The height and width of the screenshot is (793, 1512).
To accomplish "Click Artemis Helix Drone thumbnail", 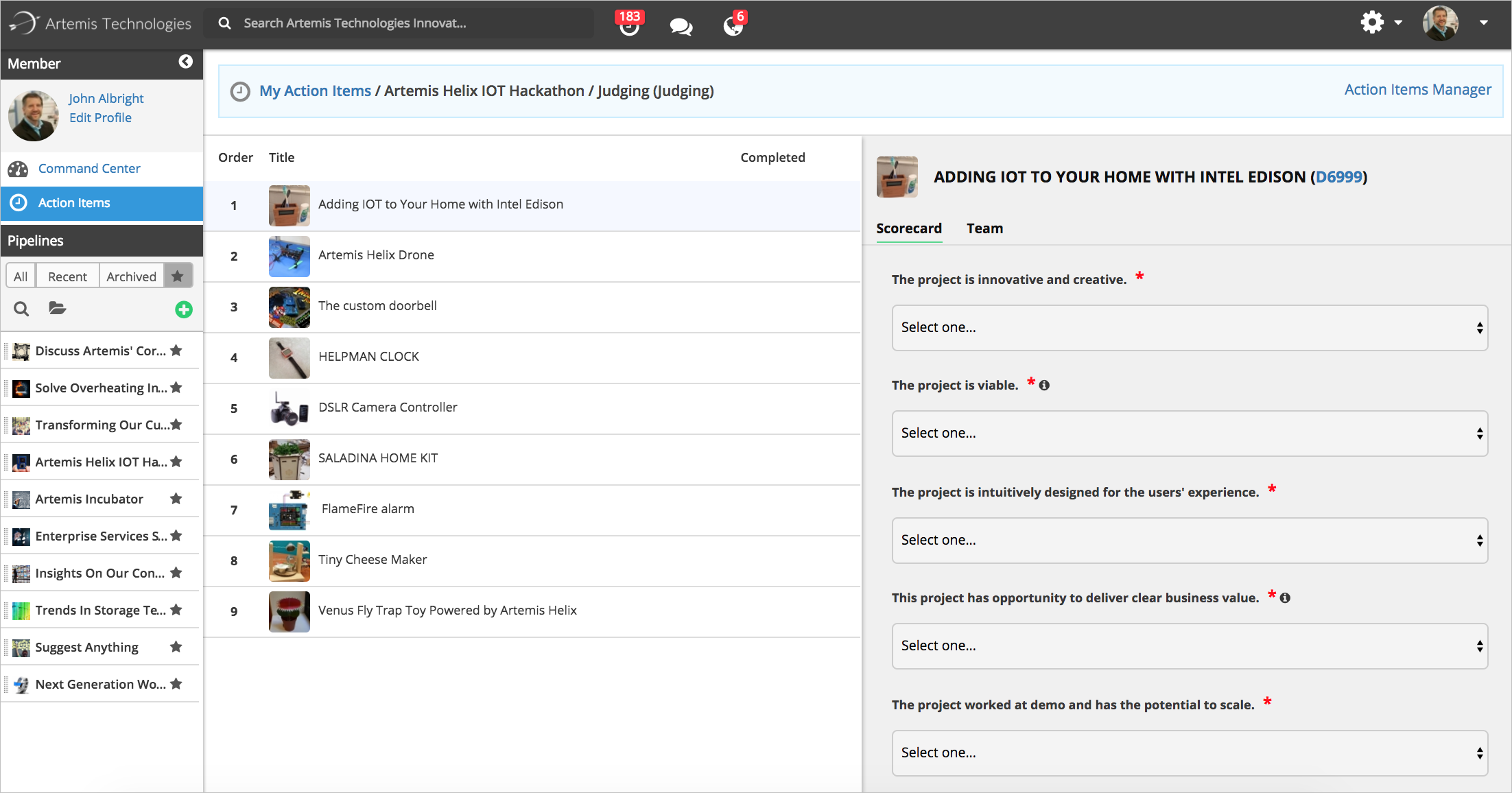I will [290, 257].
